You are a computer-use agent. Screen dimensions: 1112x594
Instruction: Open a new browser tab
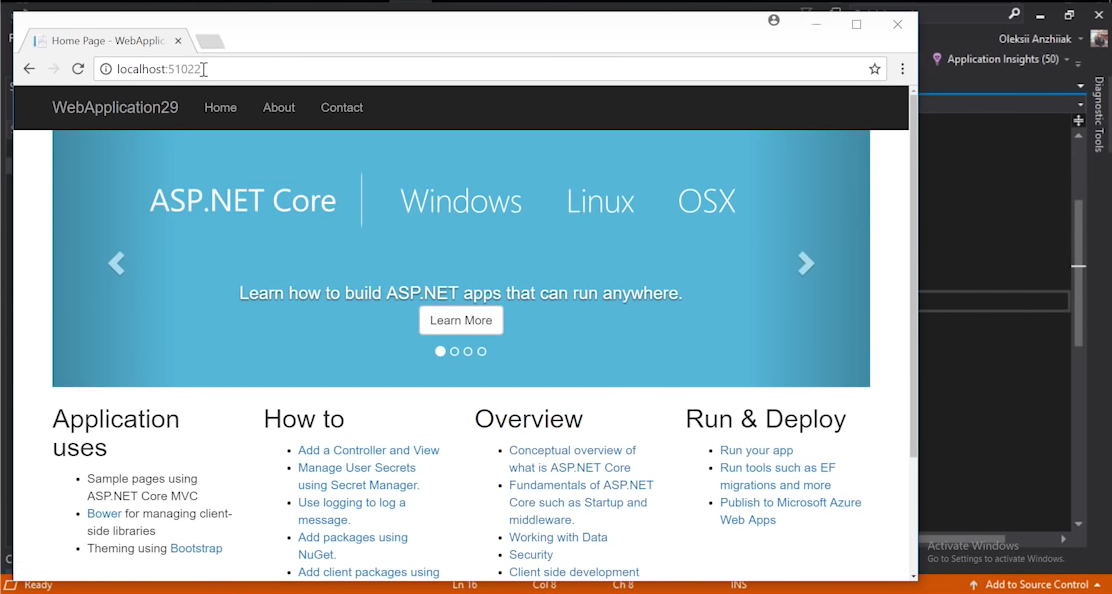tap(210, 42)
